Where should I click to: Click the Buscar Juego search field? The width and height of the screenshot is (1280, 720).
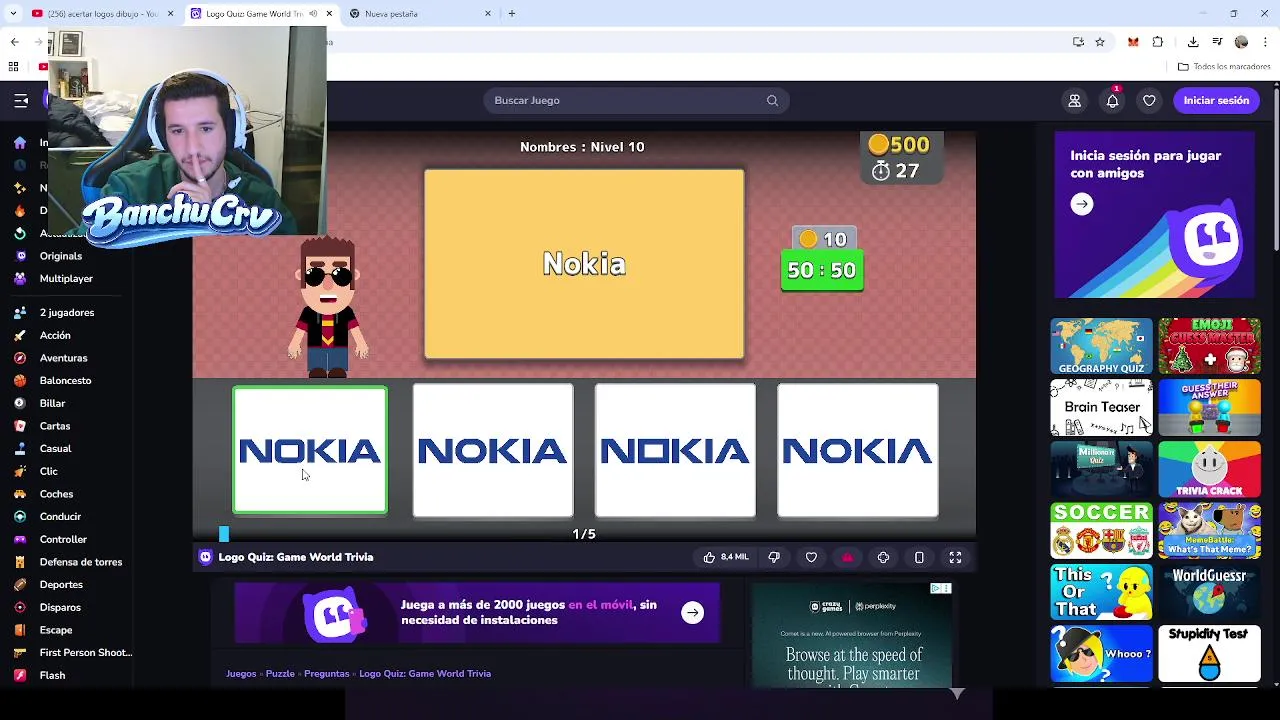tap(636, 100)
